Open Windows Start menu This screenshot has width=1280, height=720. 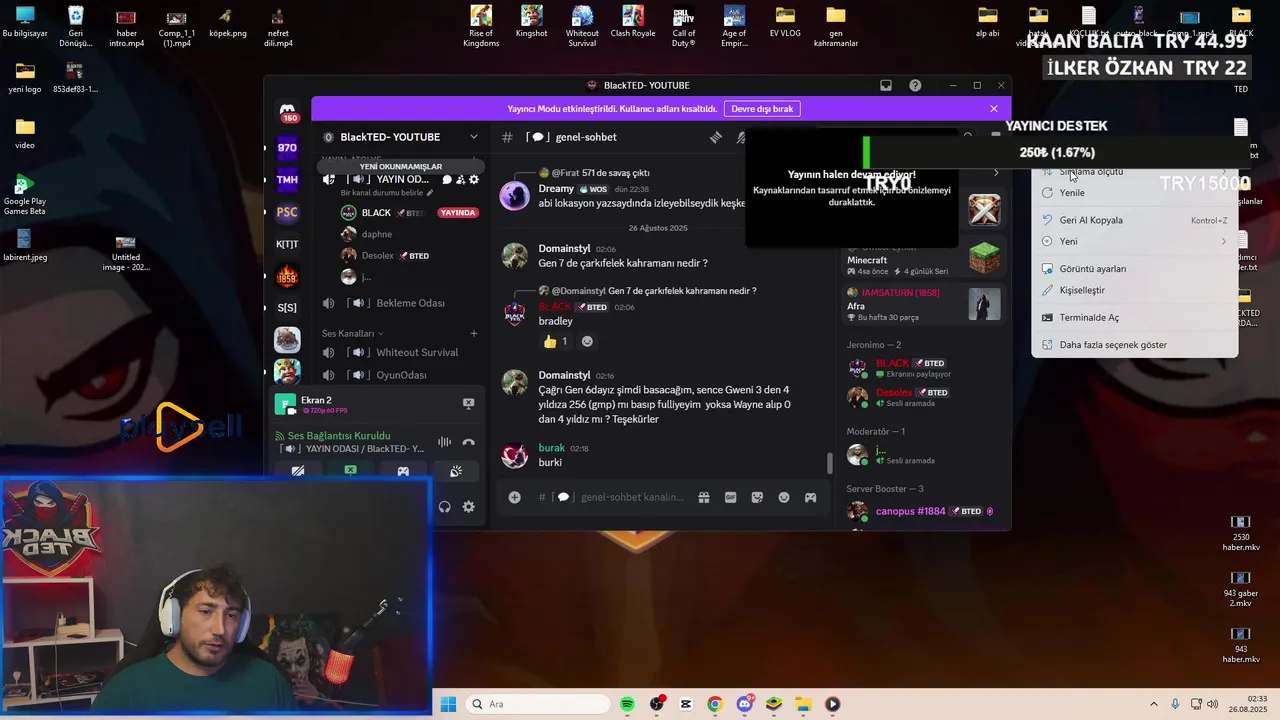pyautogui.click(x=449, y=704)
